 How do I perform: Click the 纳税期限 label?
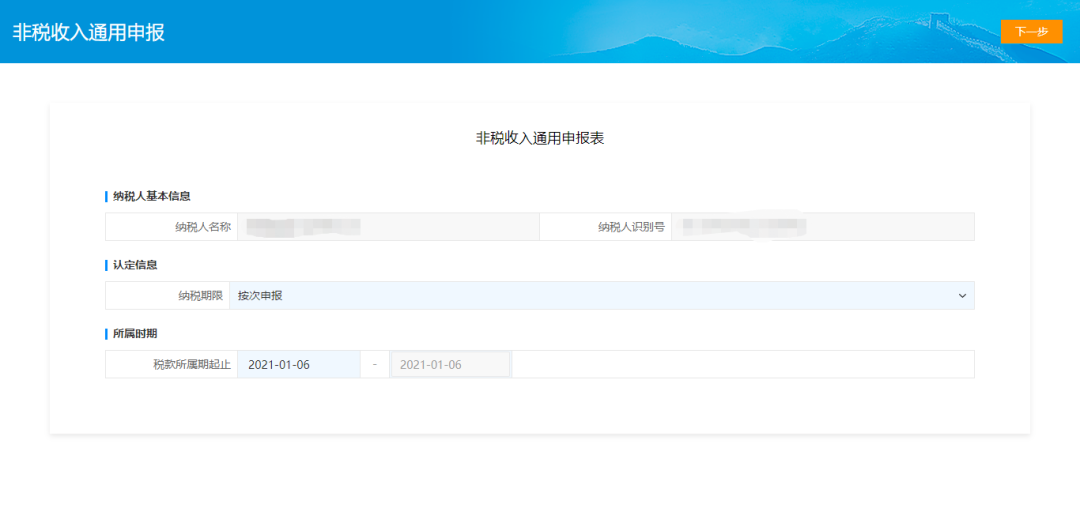coord(200,296)
